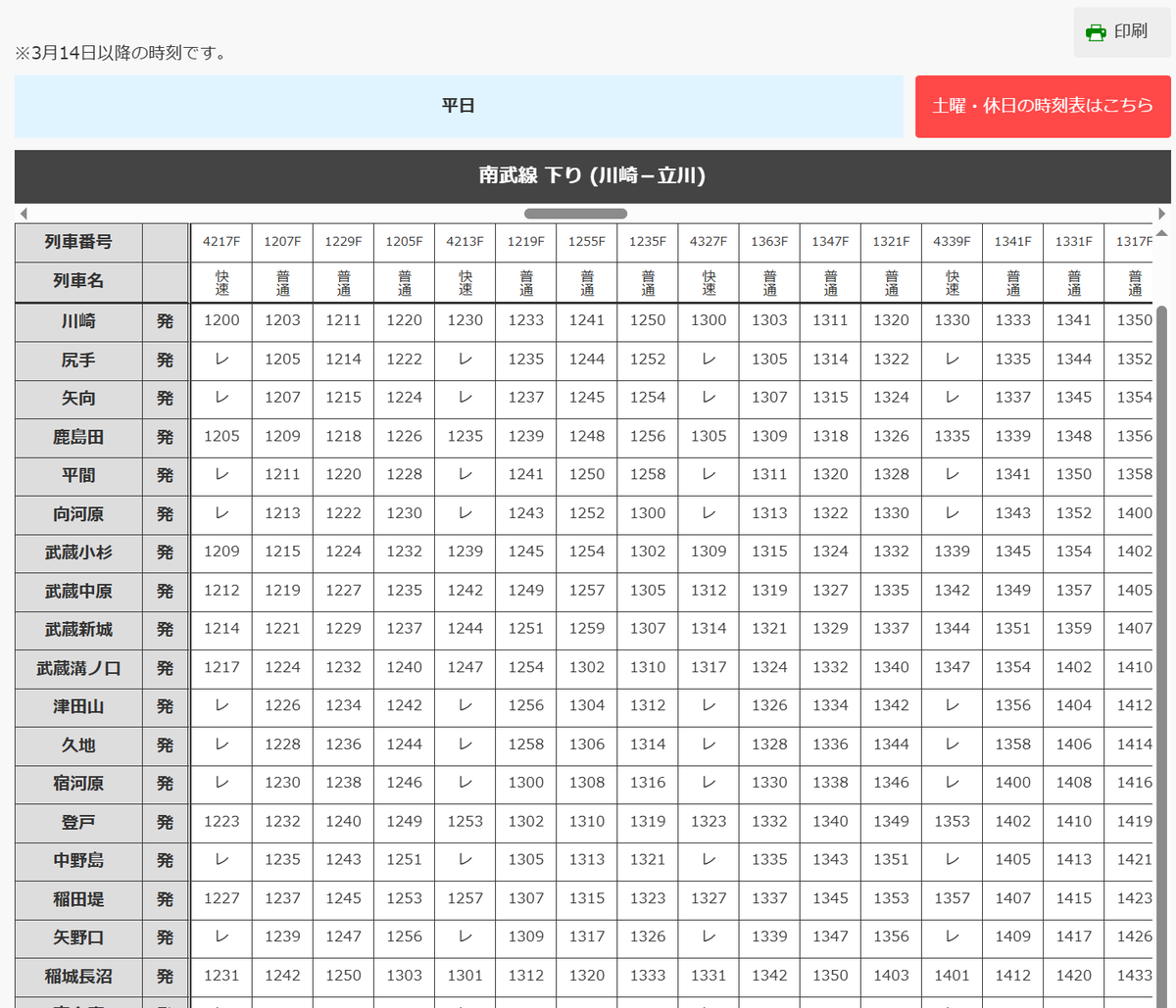Click the right arrow to reveal later train columns
The height and width of the screenshot is (1008, 1176).
pyautogui.click(x=1163, y=213)
